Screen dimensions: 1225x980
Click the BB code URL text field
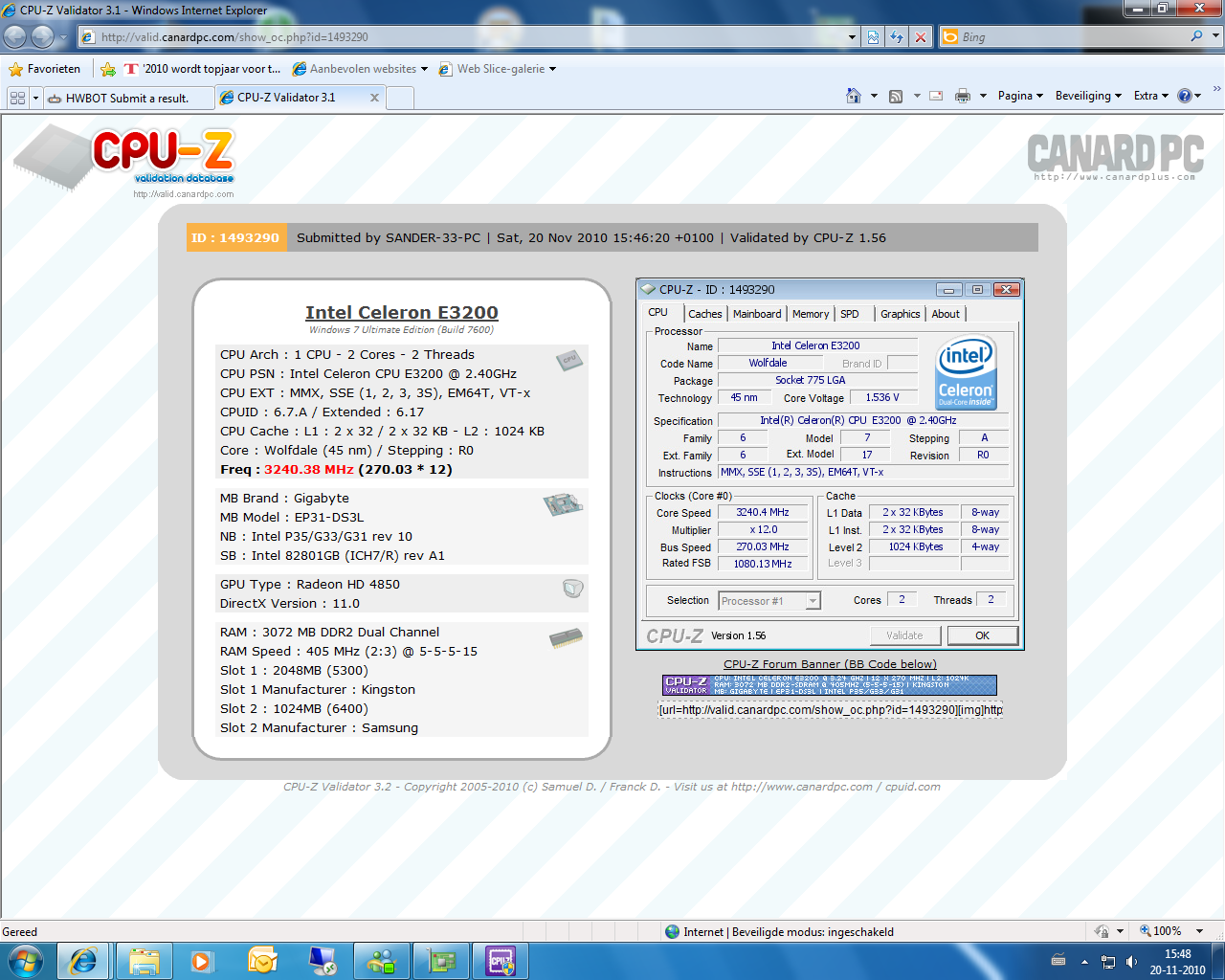click(830, 709)
